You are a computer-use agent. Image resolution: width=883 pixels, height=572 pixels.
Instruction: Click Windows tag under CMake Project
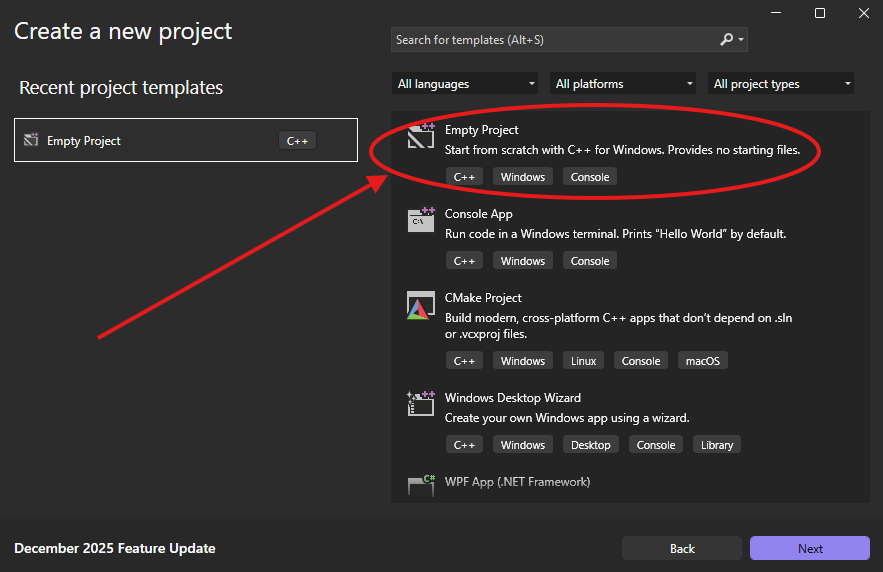[523, 361]
